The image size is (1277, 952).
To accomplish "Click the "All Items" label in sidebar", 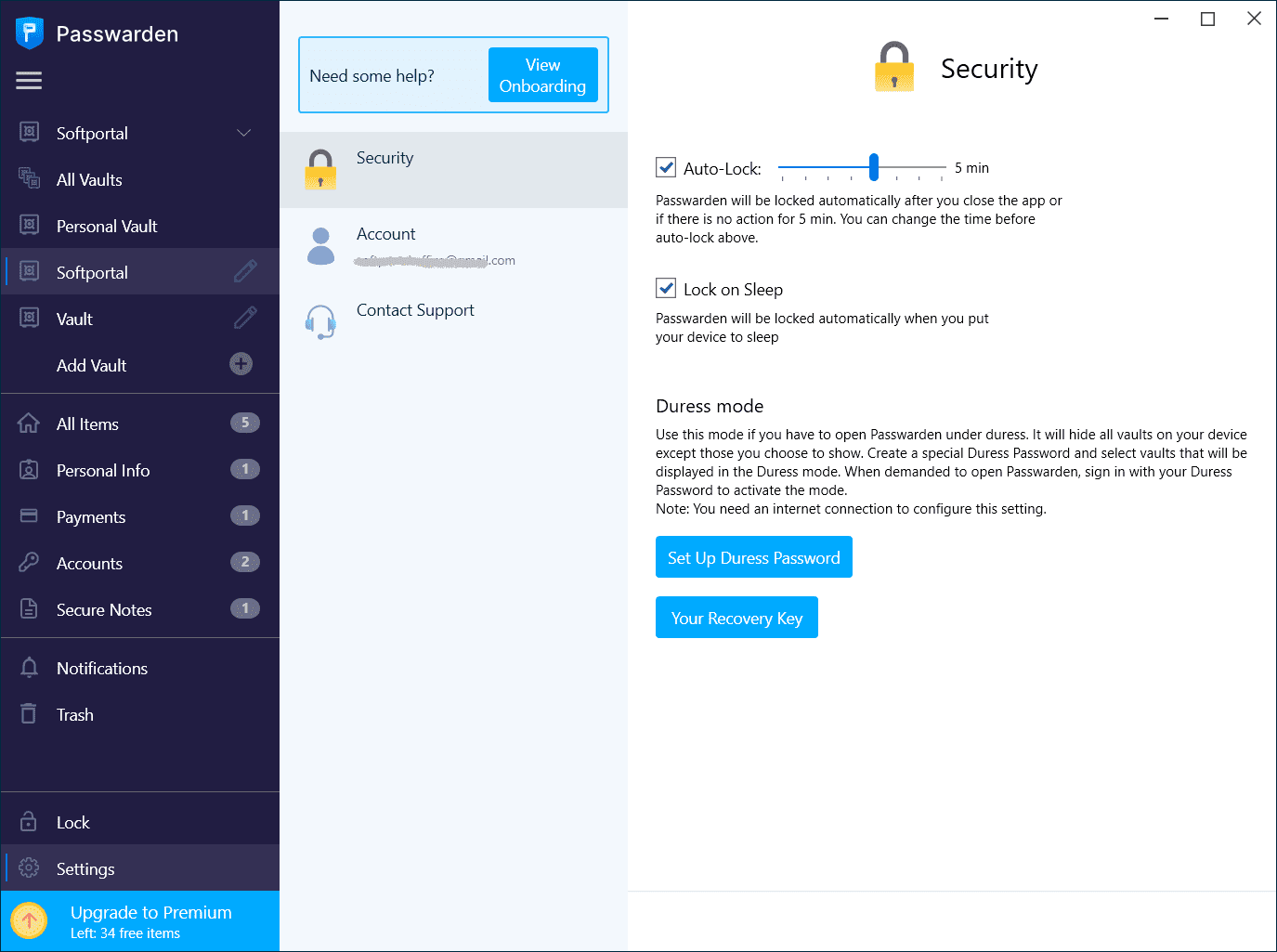I will click(x=87, y=424).
